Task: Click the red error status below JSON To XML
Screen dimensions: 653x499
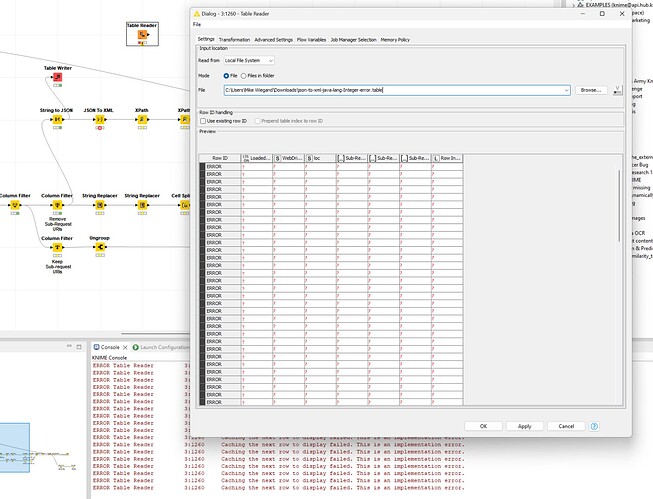Action: 100,128
